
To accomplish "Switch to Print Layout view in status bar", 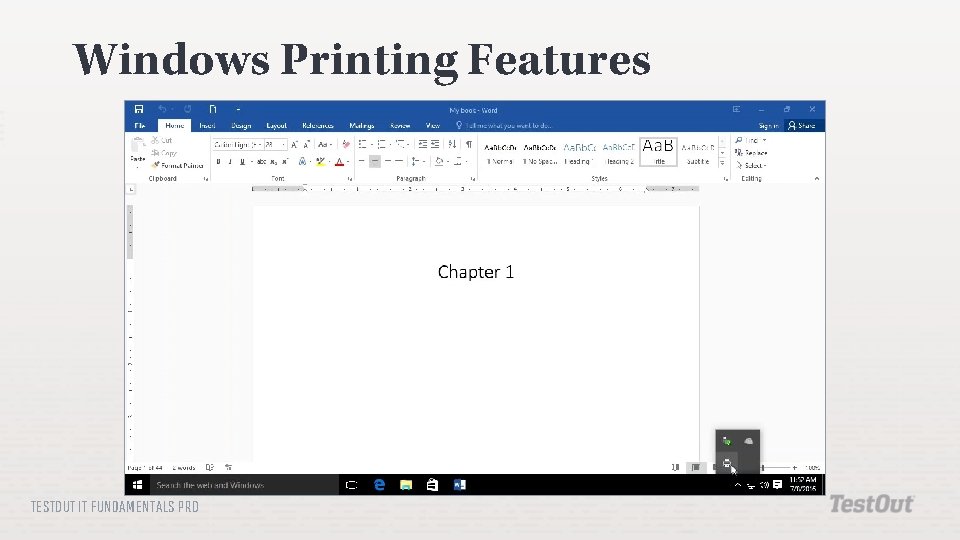I will click(696, 467).
